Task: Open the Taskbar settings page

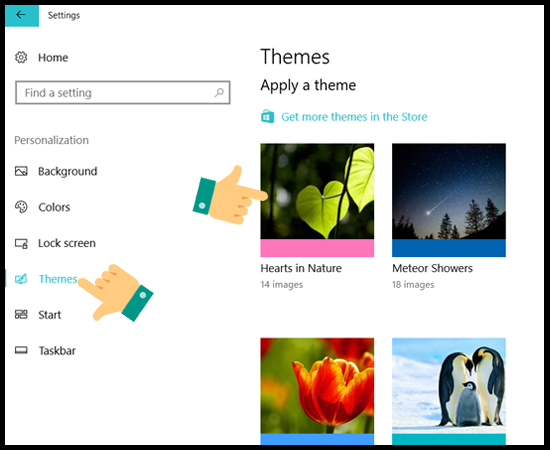Action: coord(57,350)
